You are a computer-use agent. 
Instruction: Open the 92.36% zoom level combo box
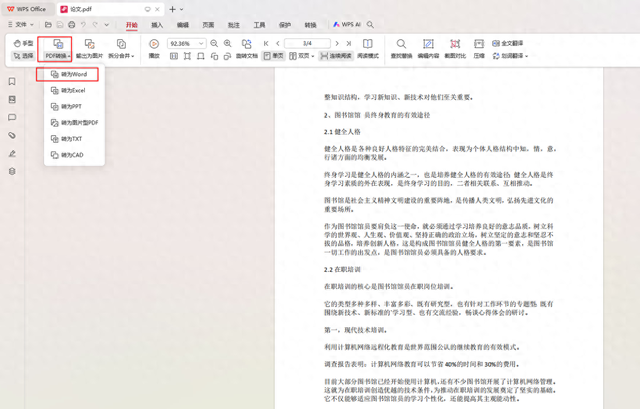click(186, 43)
